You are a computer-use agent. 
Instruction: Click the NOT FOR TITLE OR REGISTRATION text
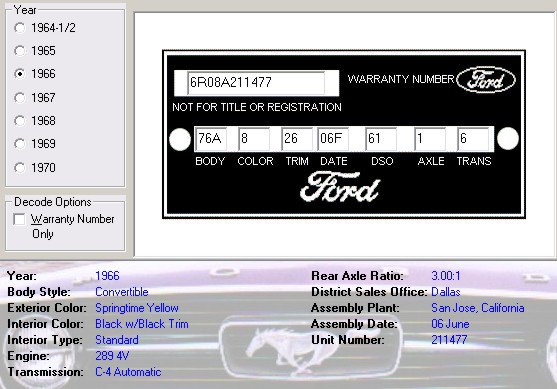(257, 107)
